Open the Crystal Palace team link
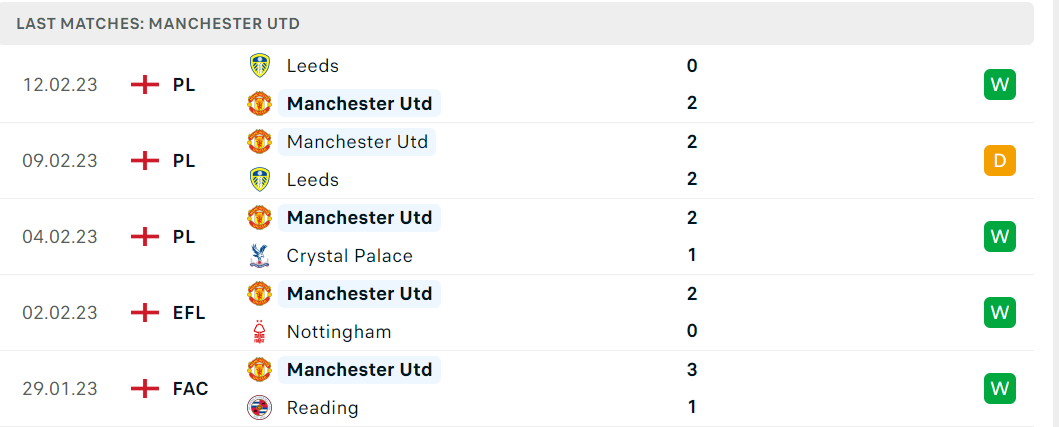This screenshot has width=1059, height=427. click(x=349, y=256)
